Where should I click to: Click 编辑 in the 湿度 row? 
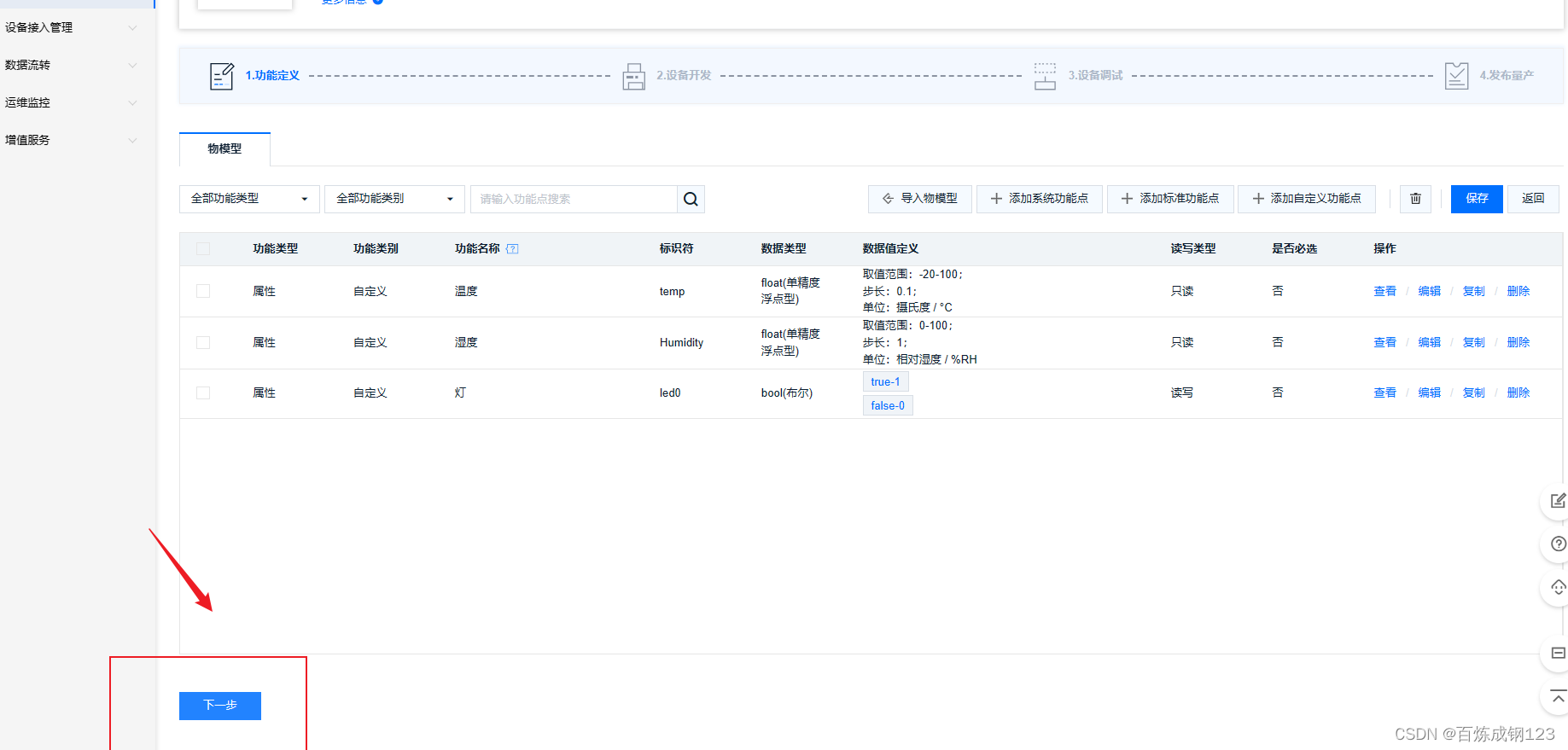click(x=1429, y=342)
